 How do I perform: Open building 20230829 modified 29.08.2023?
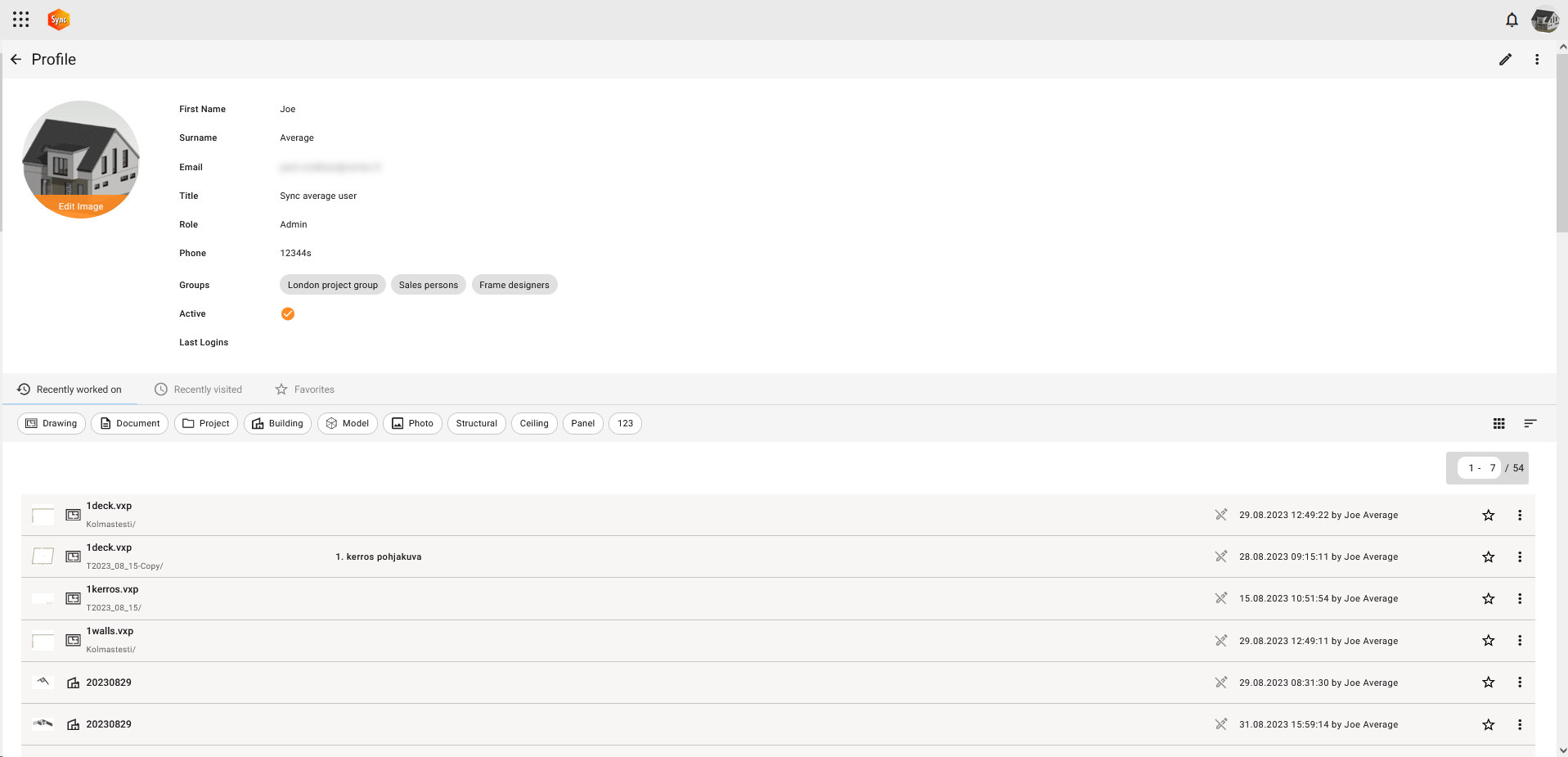(x=109, y=683)
